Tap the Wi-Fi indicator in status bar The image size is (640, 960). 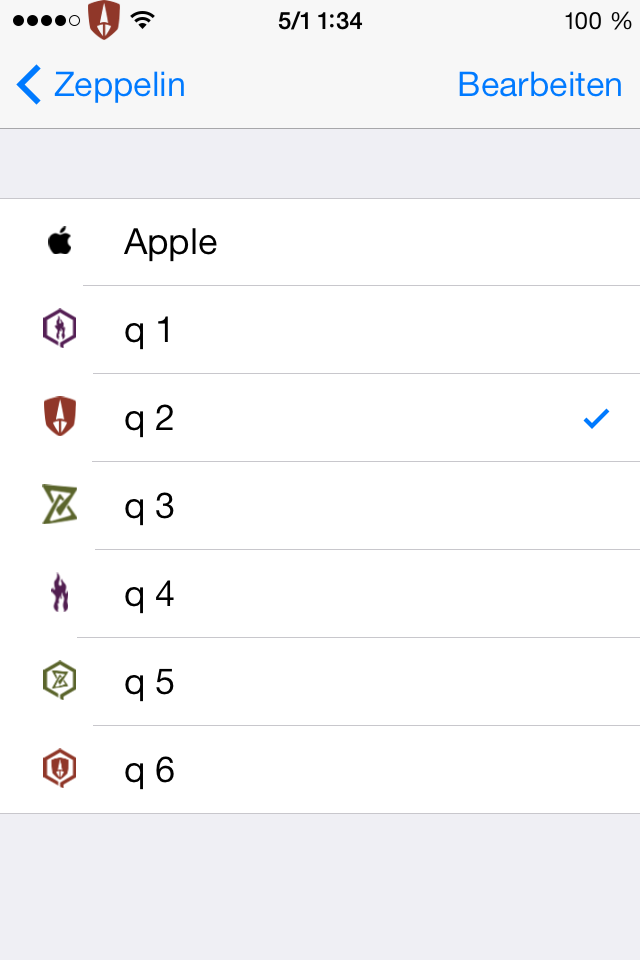(x=142, y=21)
